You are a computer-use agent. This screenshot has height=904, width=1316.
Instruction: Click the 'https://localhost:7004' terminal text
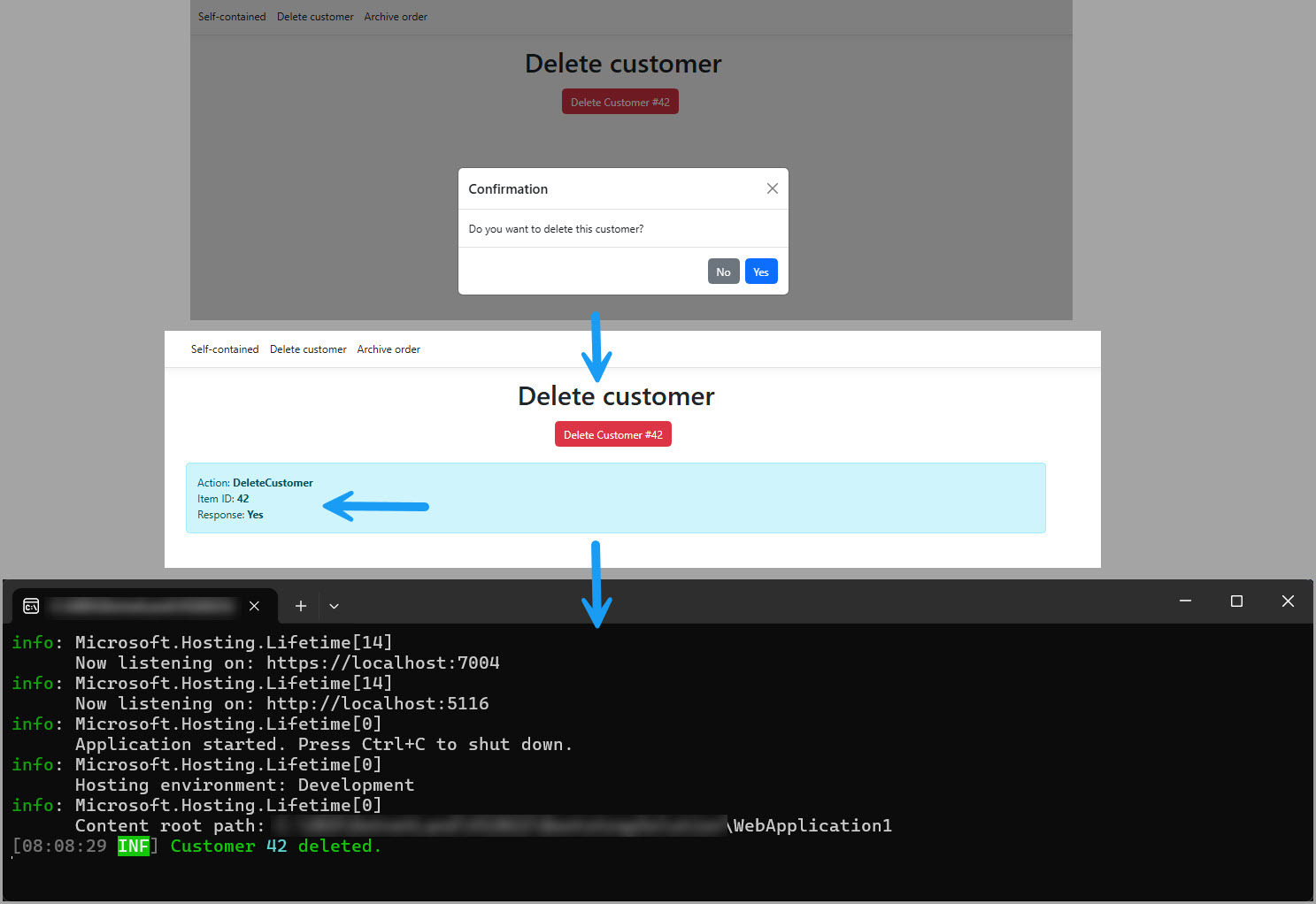383,663
